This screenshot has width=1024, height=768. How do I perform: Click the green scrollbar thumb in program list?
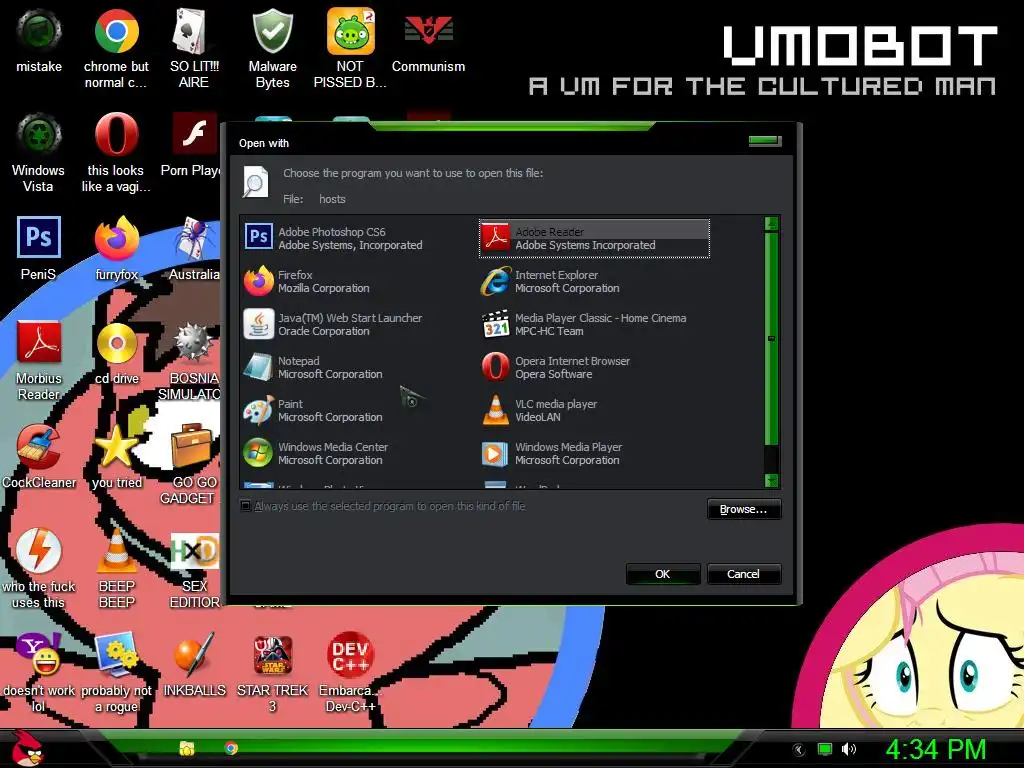771,338
